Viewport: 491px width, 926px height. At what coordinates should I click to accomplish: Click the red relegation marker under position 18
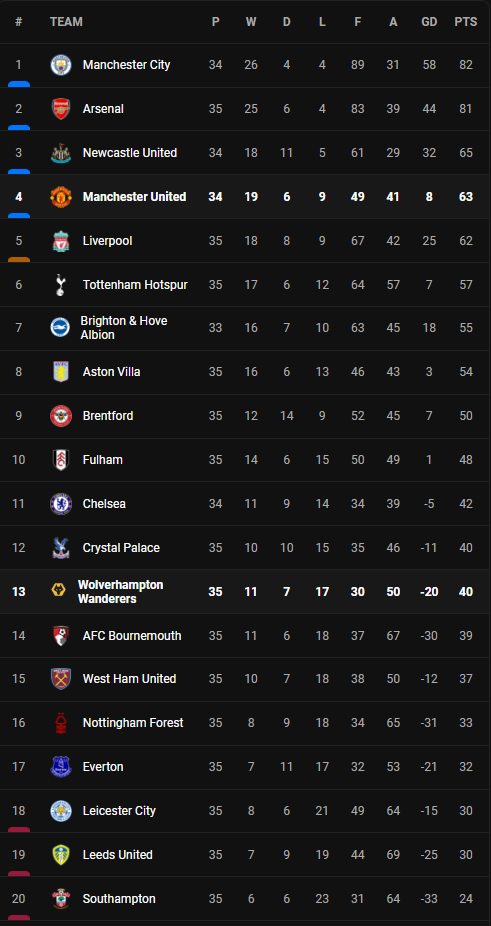click(x=19, y=830)
